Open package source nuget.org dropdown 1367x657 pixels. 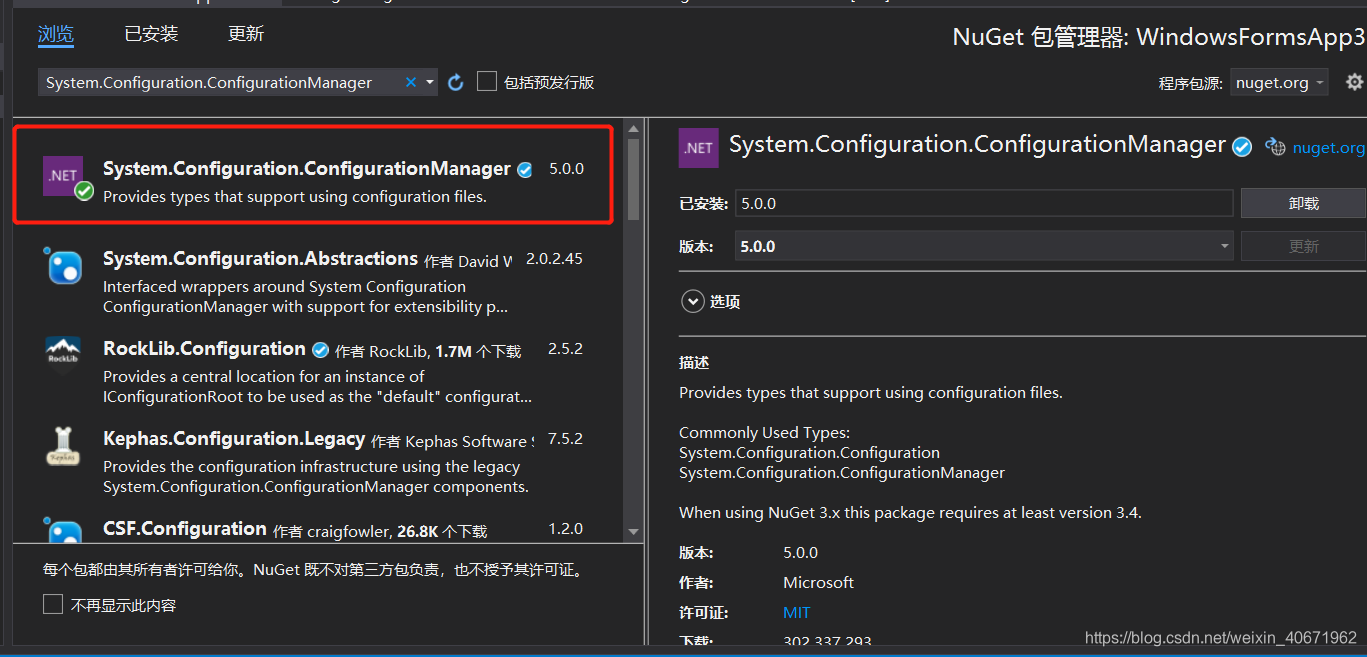[1279, 83]
